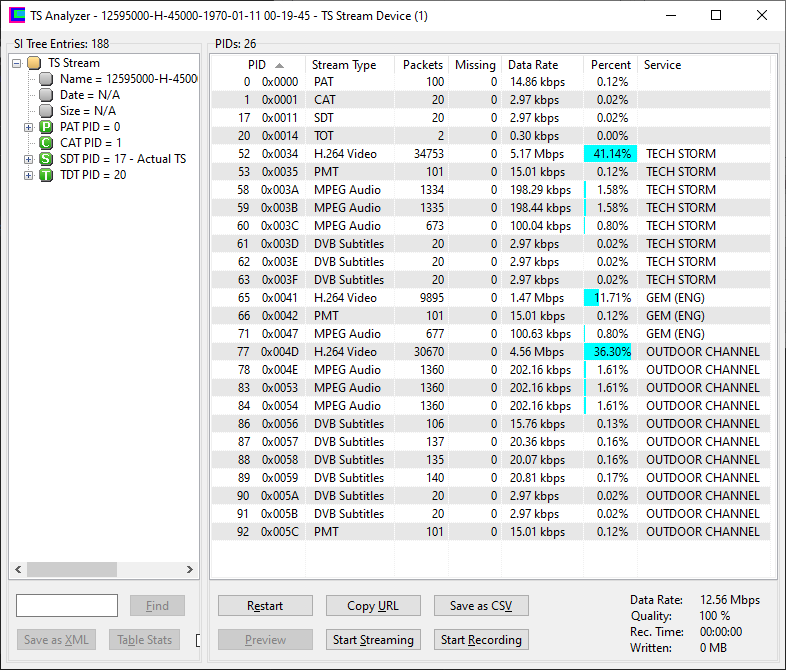Sort by the Data Rate column header

(533, 65)
